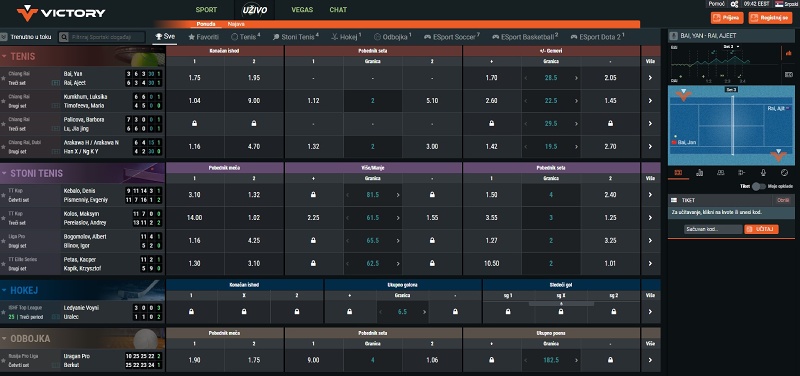Image resolution: width=800 pixels, height=376 pixels.
Task: Click the locked odds 2 for Lu, Jia jing
Action: [x=254, y=124]
